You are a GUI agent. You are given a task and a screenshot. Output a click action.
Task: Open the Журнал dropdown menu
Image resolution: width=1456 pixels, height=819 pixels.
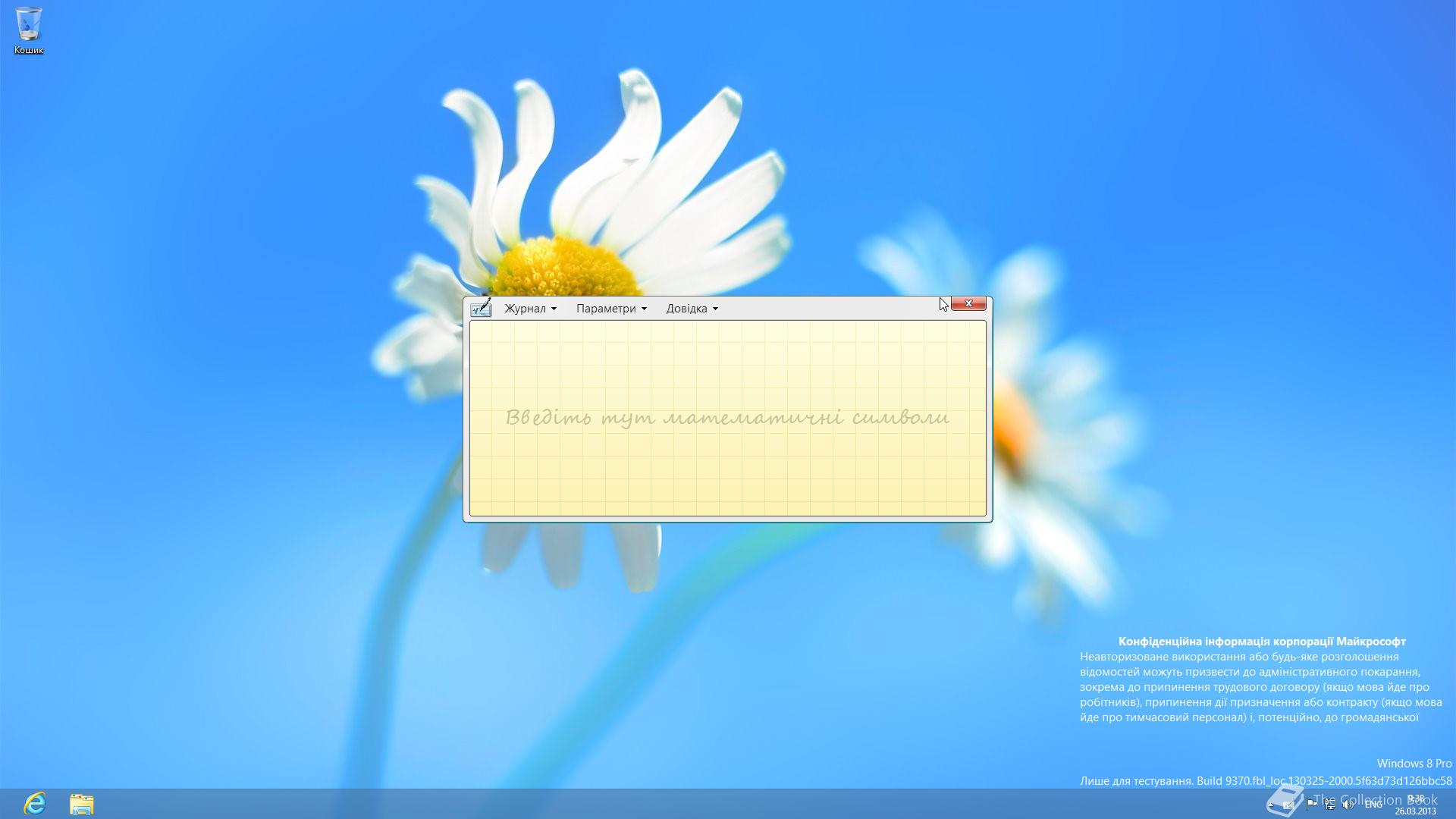(531, 308)
